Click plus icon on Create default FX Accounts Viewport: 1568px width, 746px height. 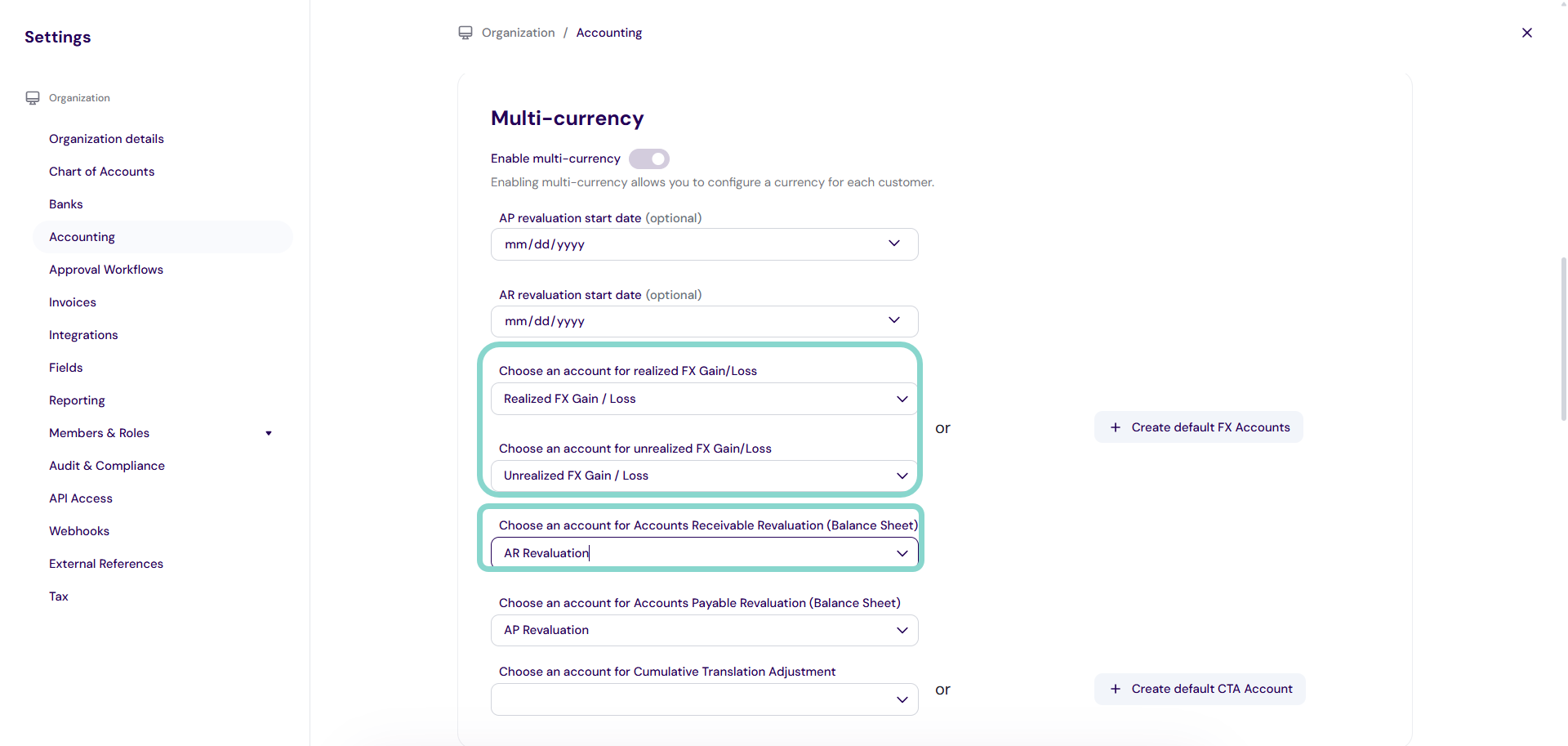[x=1115, y=427]
